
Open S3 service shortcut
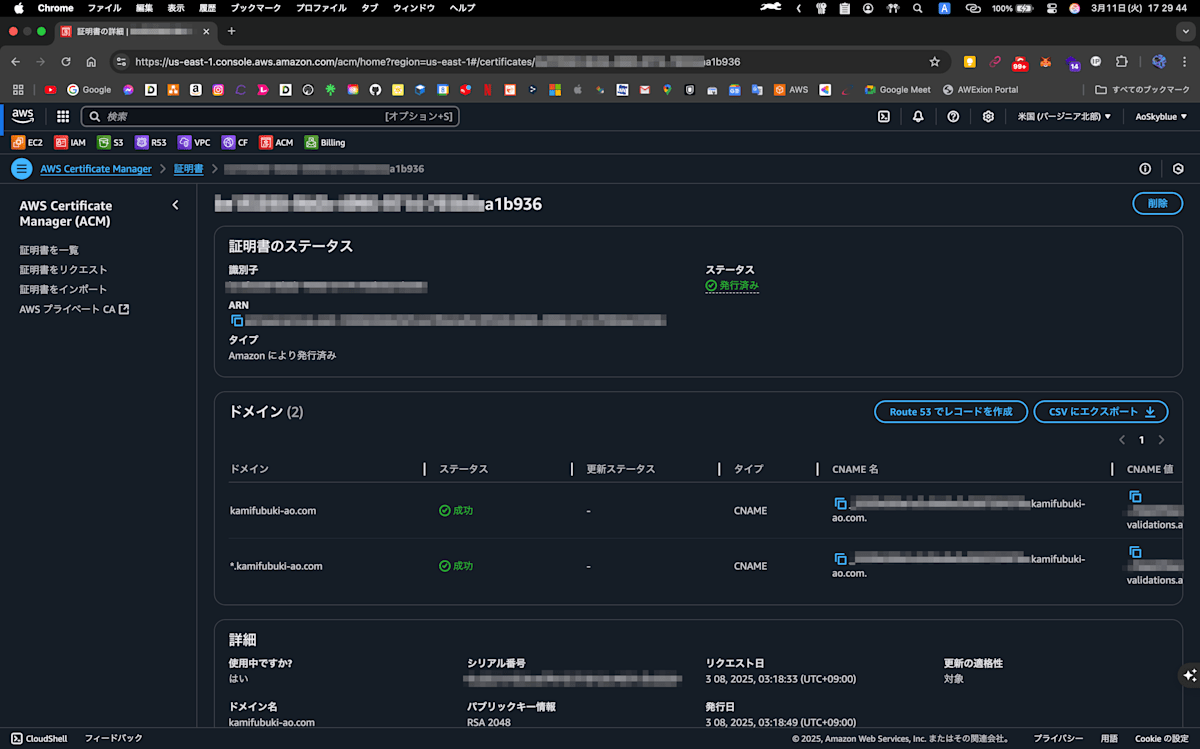111,142
